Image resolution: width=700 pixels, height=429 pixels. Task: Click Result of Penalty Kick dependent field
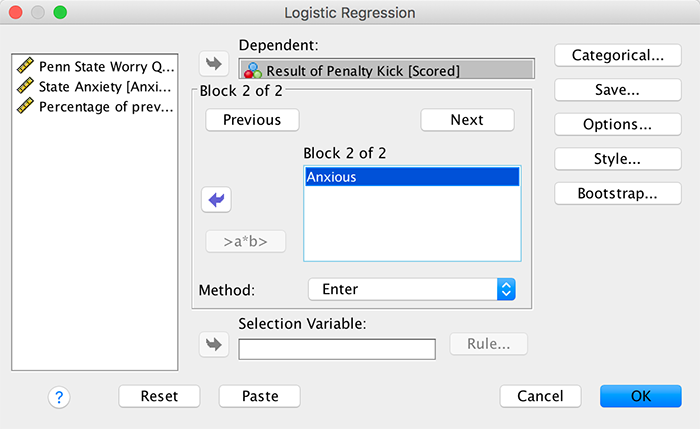coord(386,70)
